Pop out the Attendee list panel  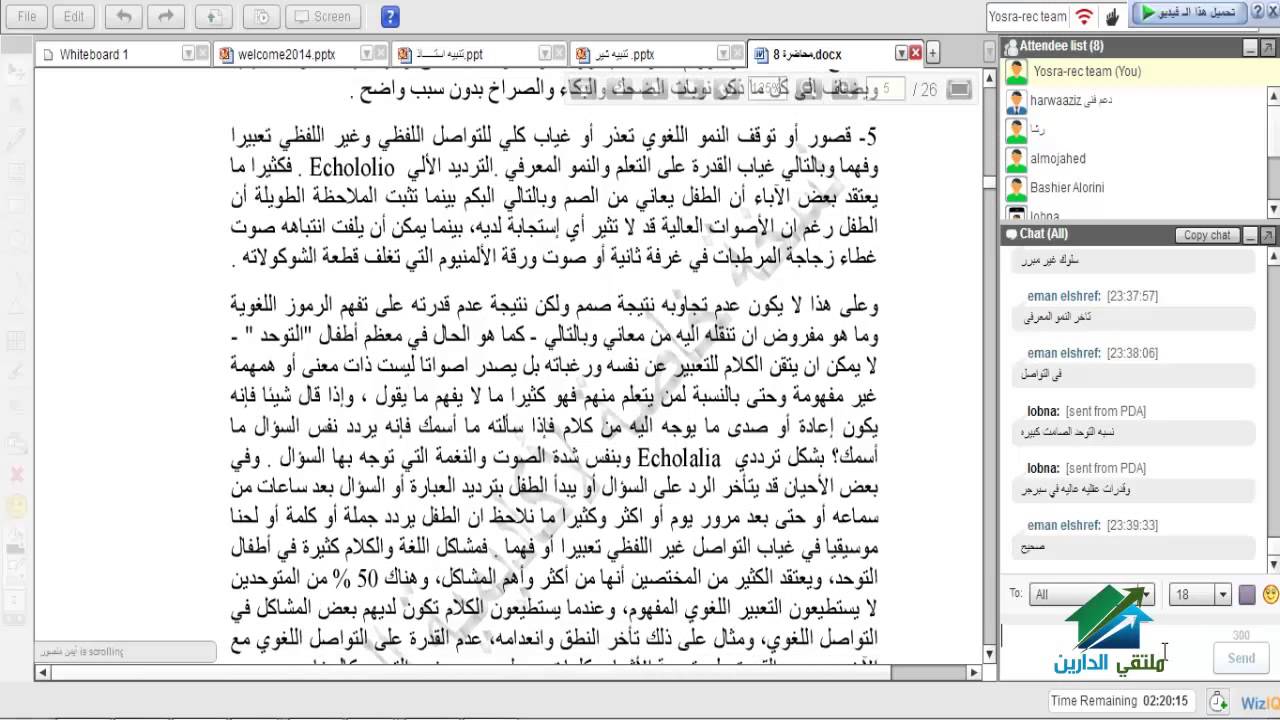tap(1268, 47)
